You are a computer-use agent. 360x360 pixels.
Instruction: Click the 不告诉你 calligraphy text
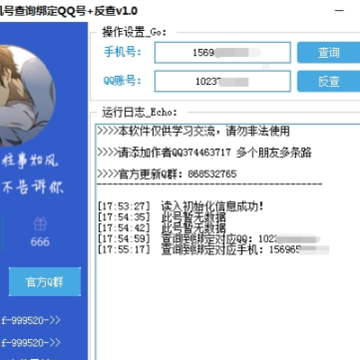pyautogui.click(x=33, y=188)
